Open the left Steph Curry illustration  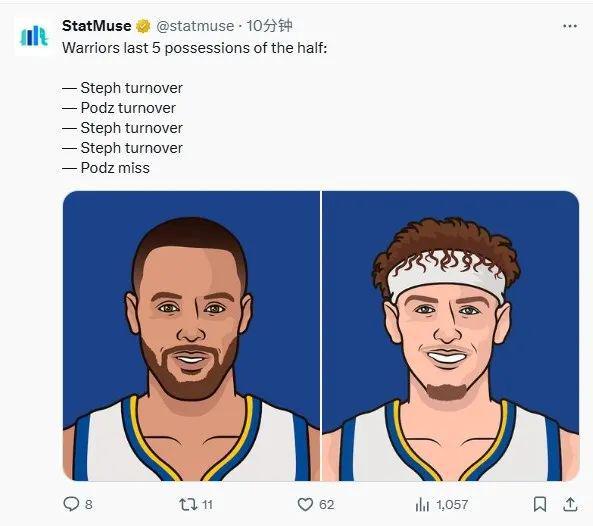191,336
